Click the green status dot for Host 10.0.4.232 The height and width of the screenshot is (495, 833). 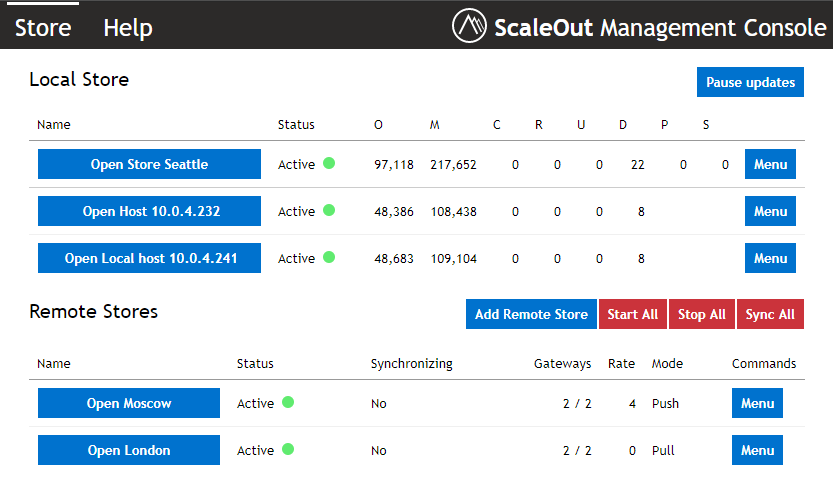tap(329, 210)
